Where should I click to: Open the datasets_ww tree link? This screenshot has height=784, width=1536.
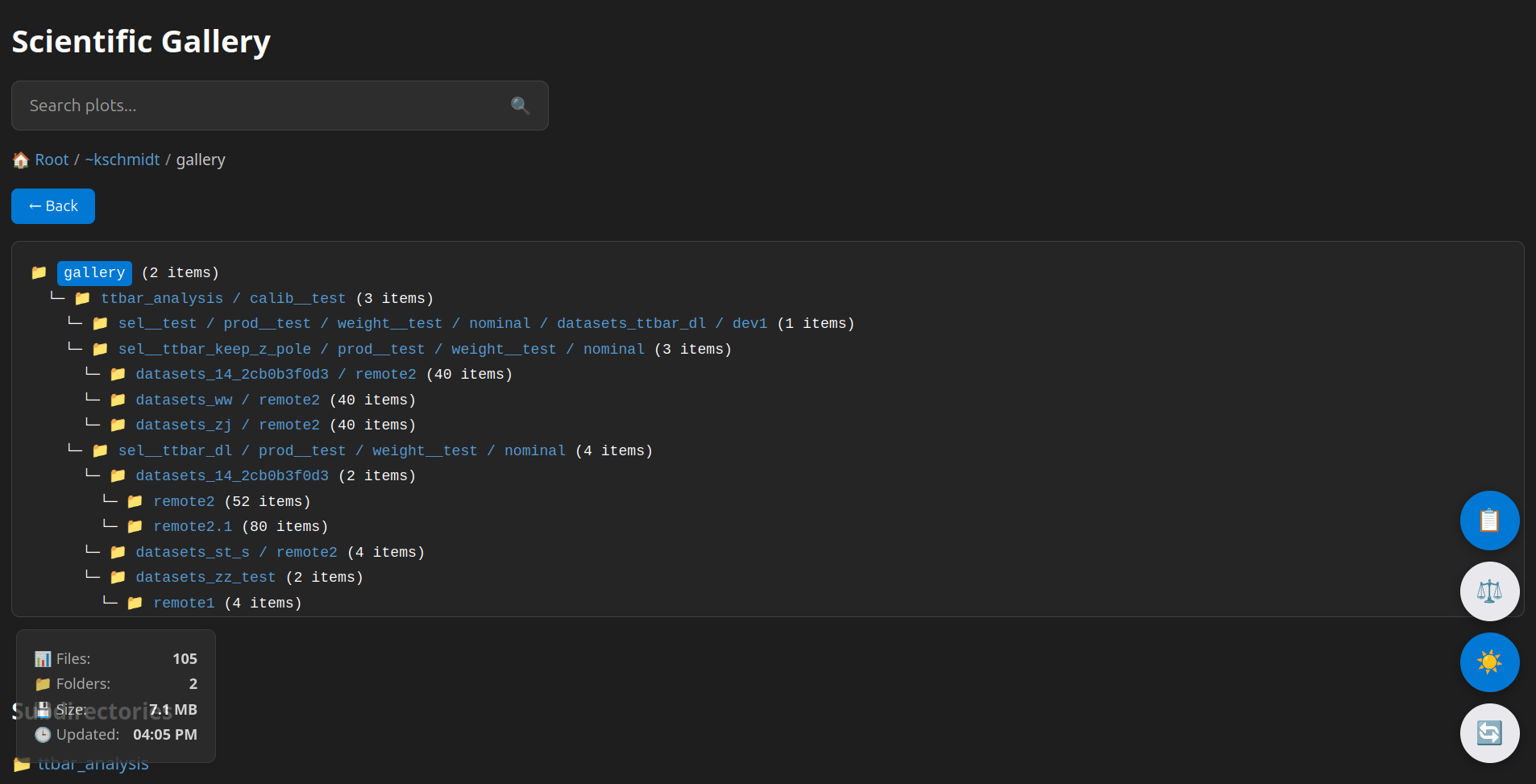click(x=184, y=400)
